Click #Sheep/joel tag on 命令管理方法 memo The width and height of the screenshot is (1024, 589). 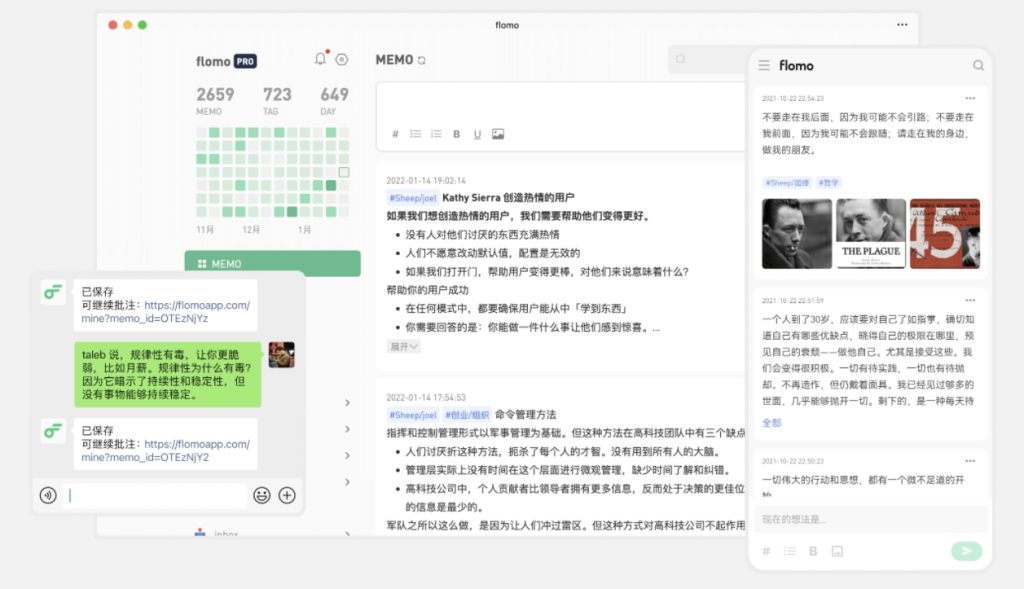pos(413,415)
